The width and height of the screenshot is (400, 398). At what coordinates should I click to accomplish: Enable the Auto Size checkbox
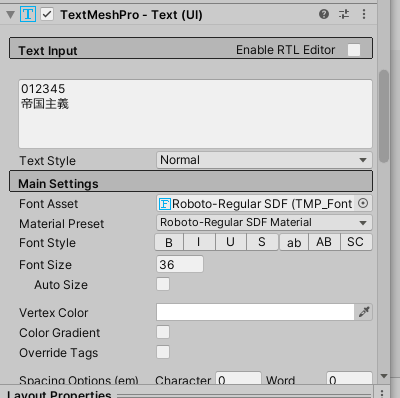tap(163, 284)
